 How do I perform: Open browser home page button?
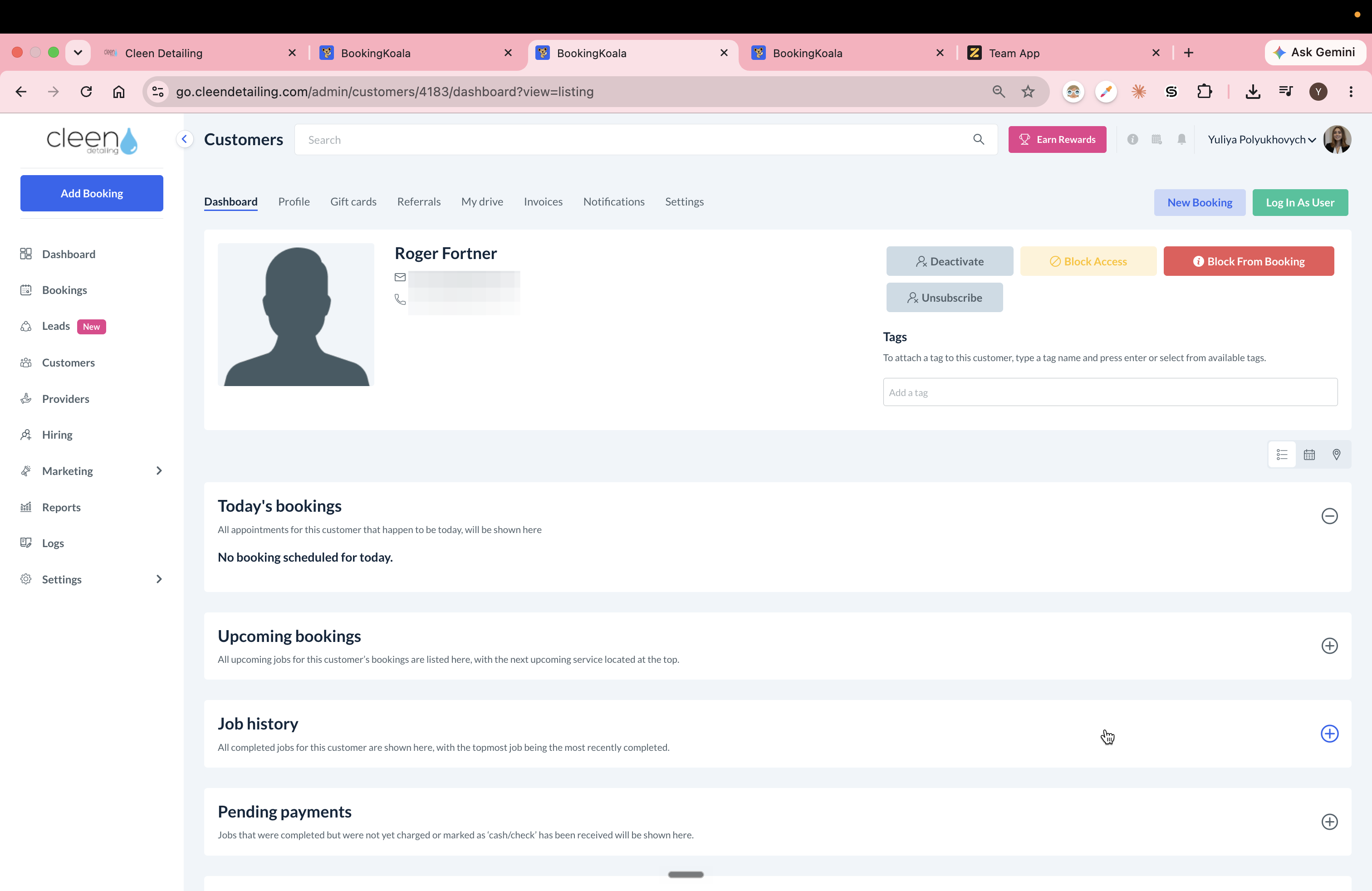pyautogui.click(x=119, y=92)
